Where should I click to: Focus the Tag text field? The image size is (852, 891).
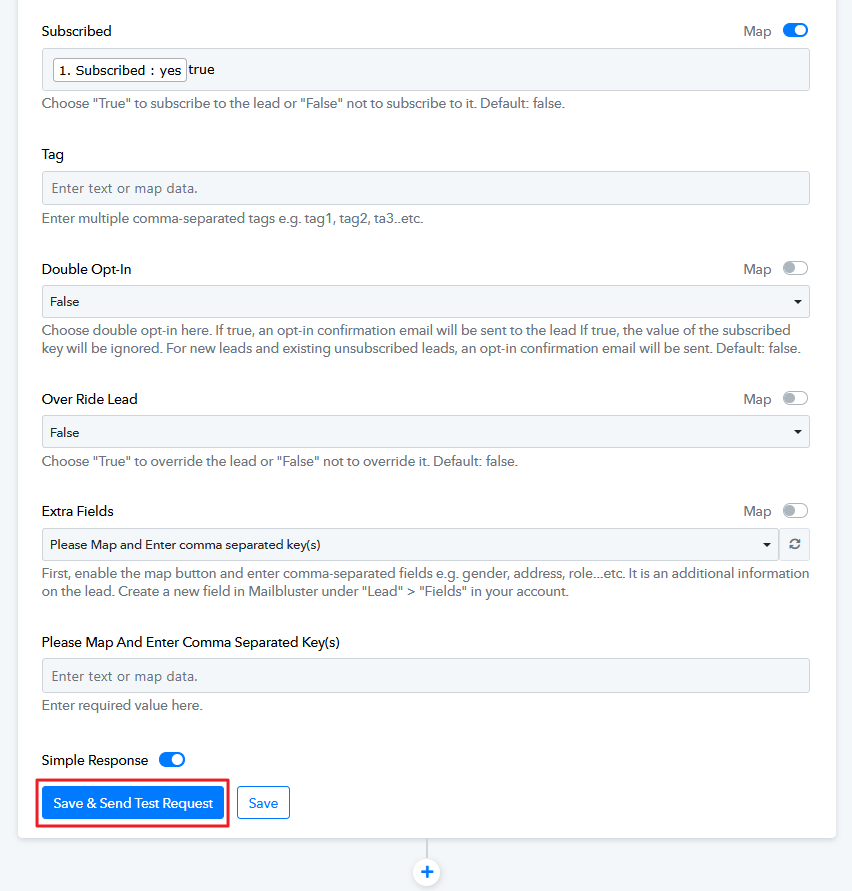click(x=425, y=188)
